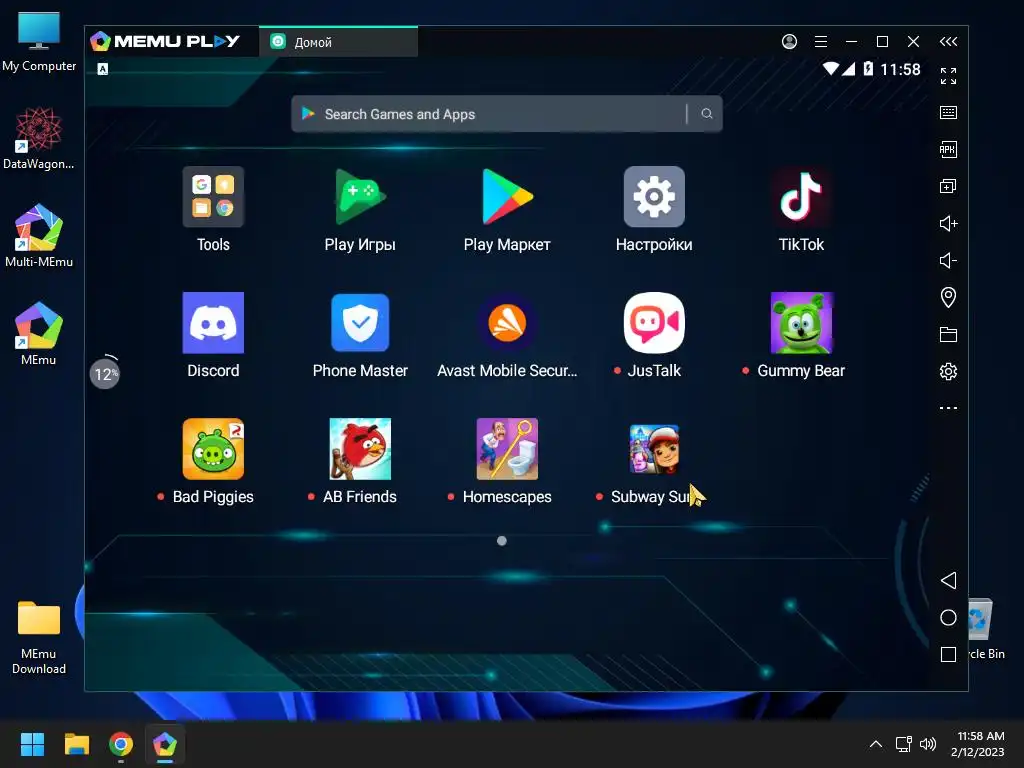Launch the Bad Piggies game
1024x768 pixels.
point(213,449)
